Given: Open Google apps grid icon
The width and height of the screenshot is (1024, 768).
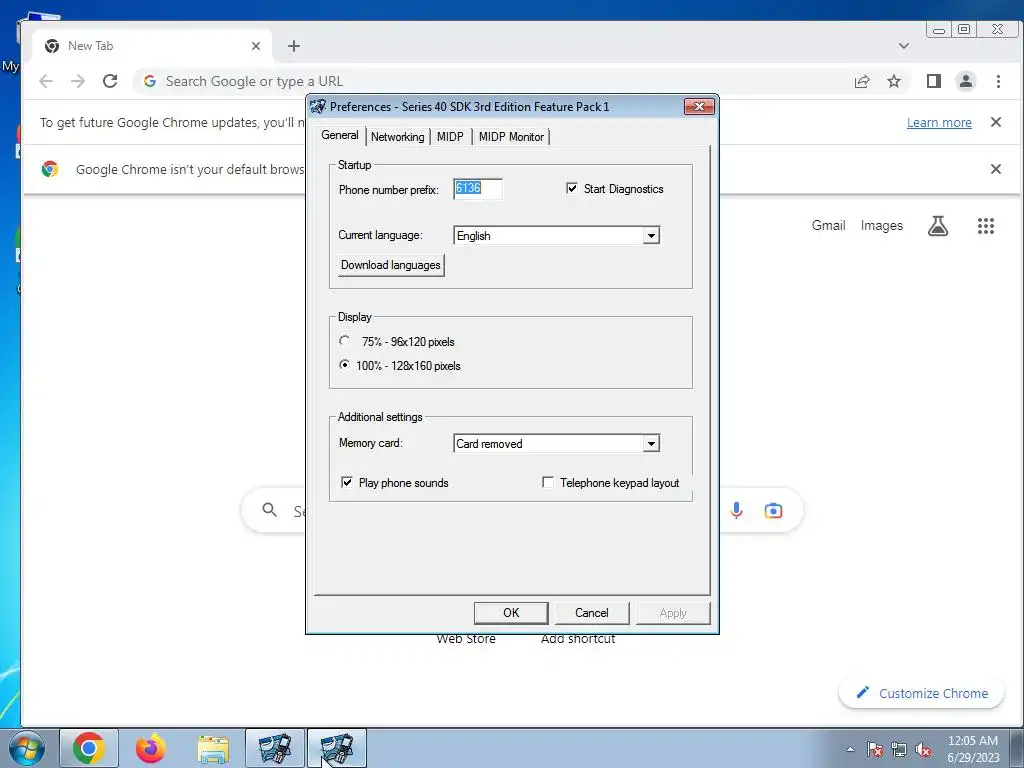Looking at the screenshot, I should click(x=985, y=226).
